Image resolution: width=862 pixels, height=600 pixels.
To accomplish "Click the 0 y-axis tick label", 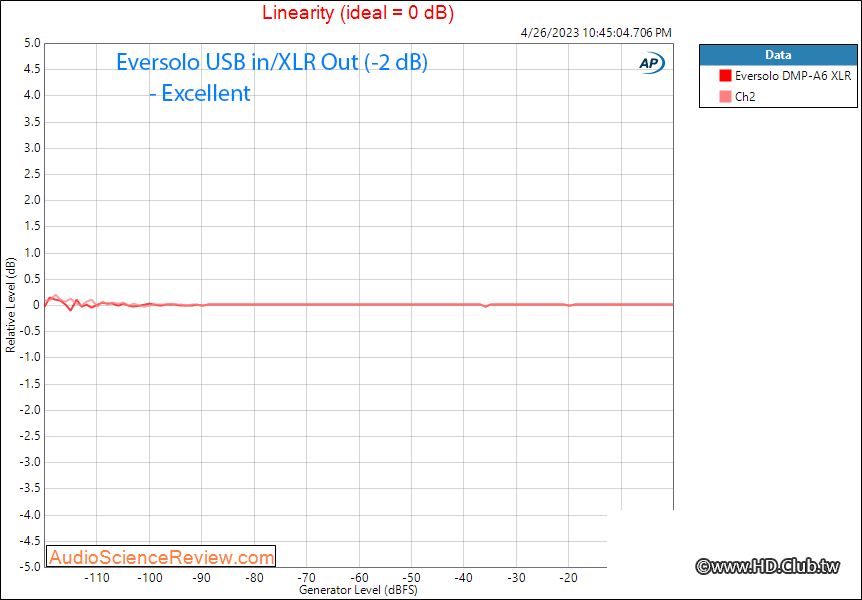I will 36,305.
